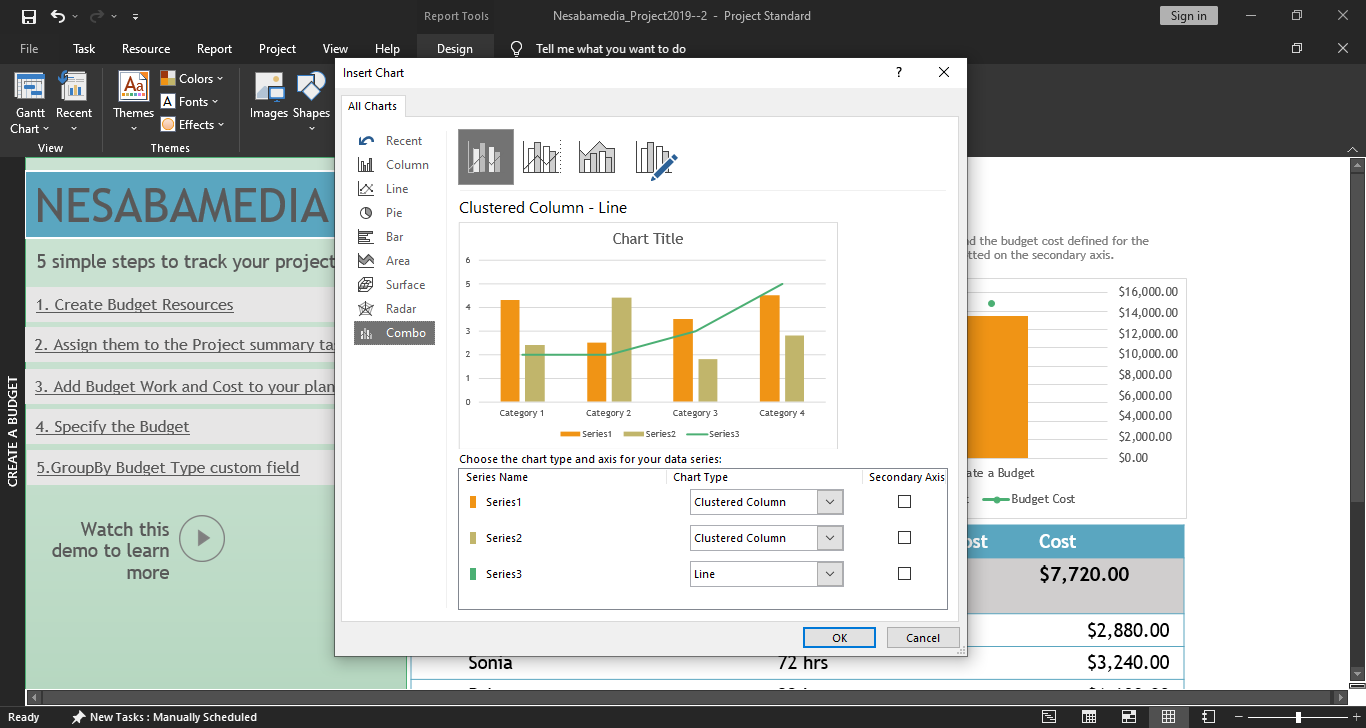Screen dimensions: 1366x728
Task: Expand Series1 chart type dropdown
Action: [830, 502]
